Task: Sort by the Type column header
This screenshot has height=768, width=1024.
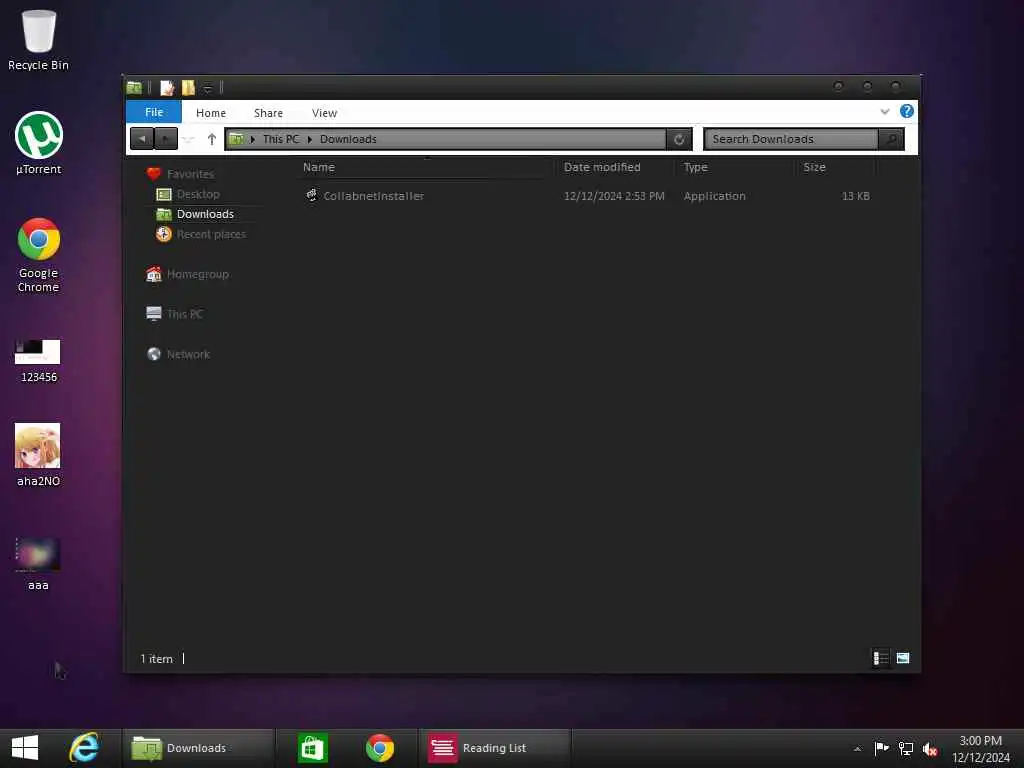Action: click(x=696, y=167)
